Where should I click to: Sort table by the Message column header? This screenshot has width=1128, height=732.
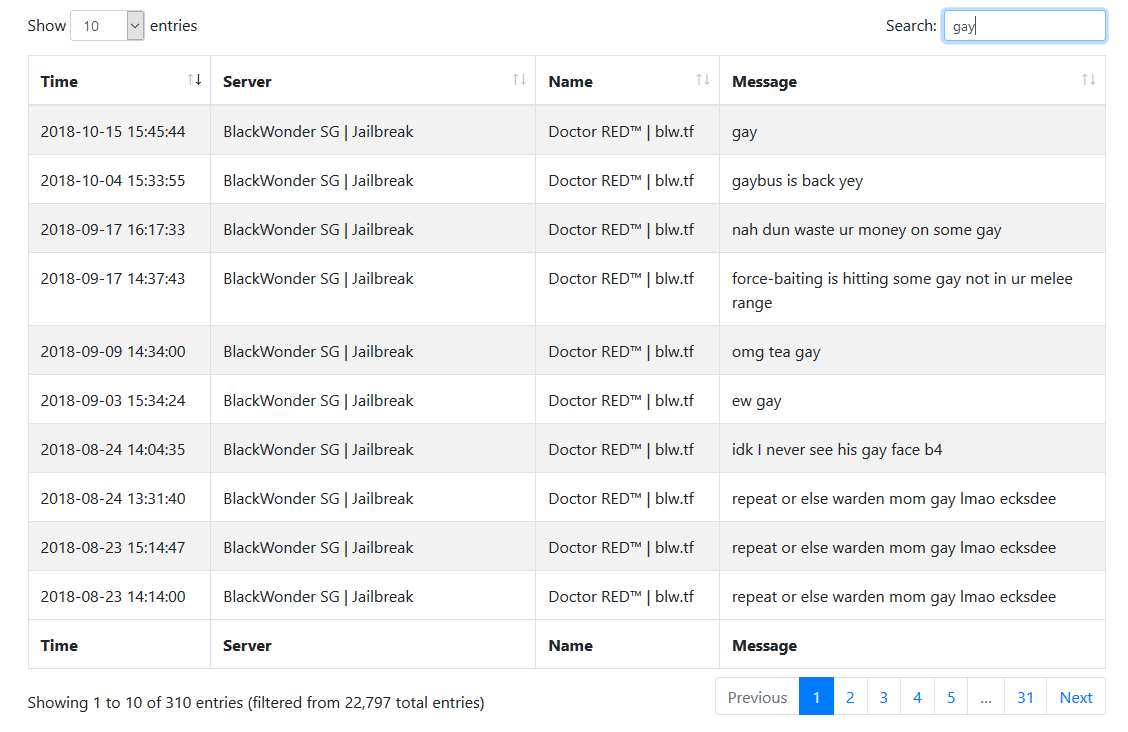pyautogui.click(x=912, y=81)
